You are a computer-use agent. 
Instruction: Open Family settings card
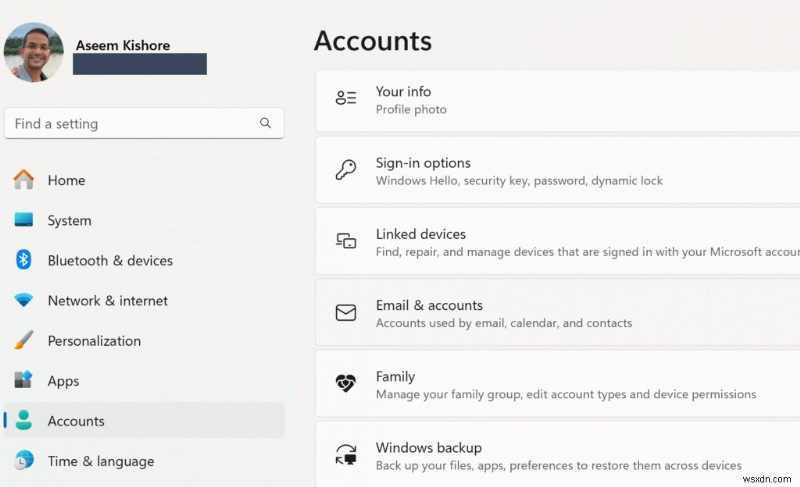[x=558, y=383]
